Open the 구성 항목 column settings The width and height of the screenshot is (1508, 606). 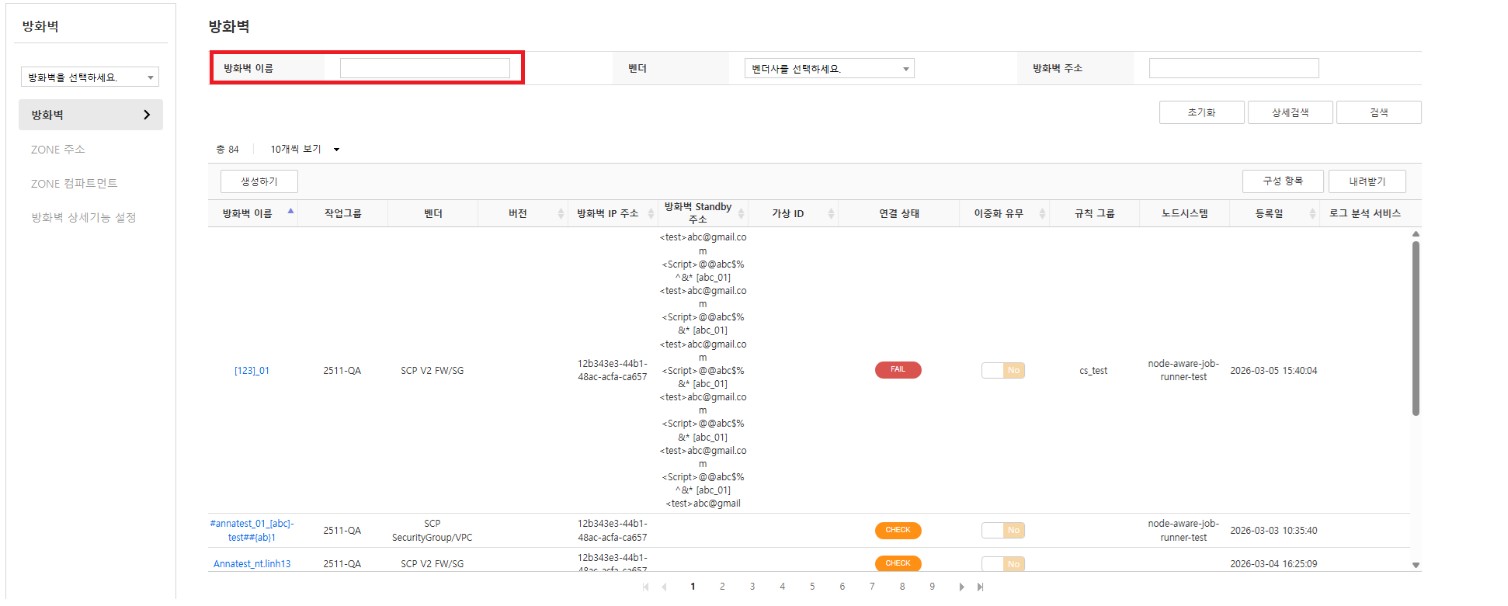click(1284, 181)
